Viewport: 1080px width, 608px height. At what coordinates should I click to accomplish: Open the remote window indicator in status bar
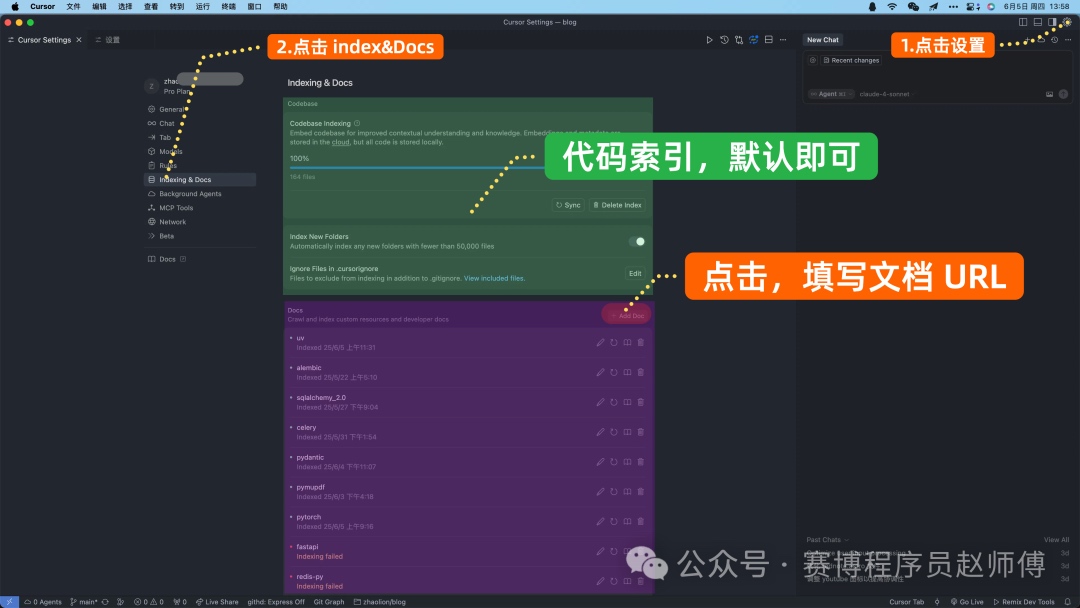[9, 602]
